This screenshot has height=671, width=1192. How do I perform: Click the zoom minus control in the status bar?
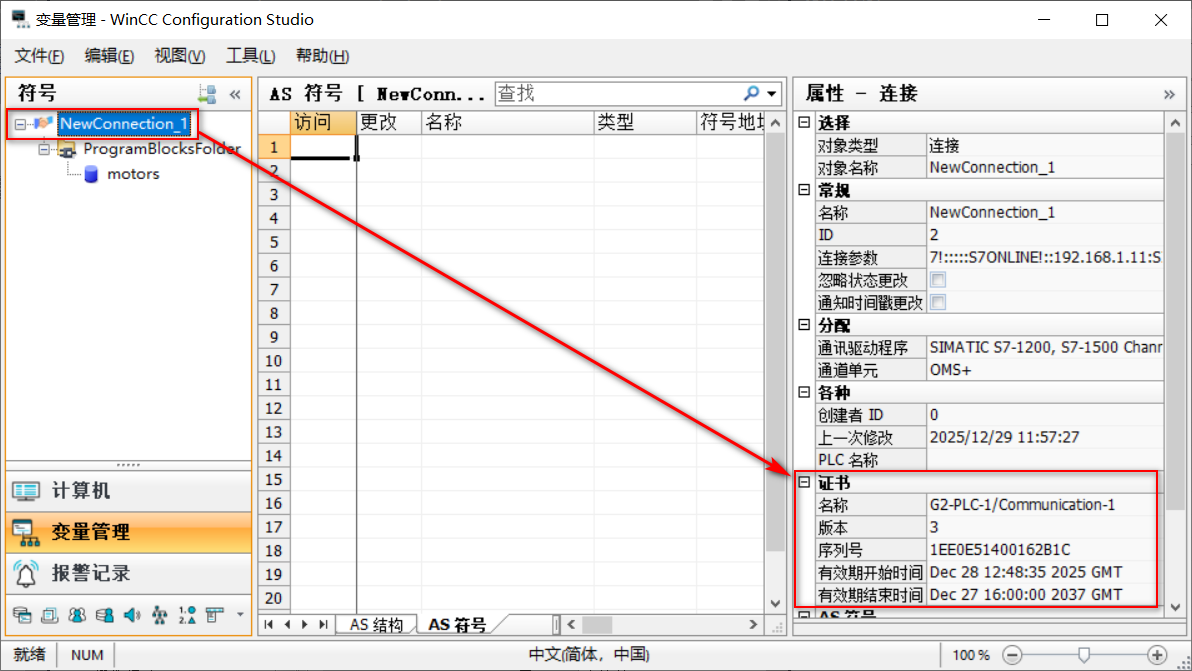click(1011, 655)
